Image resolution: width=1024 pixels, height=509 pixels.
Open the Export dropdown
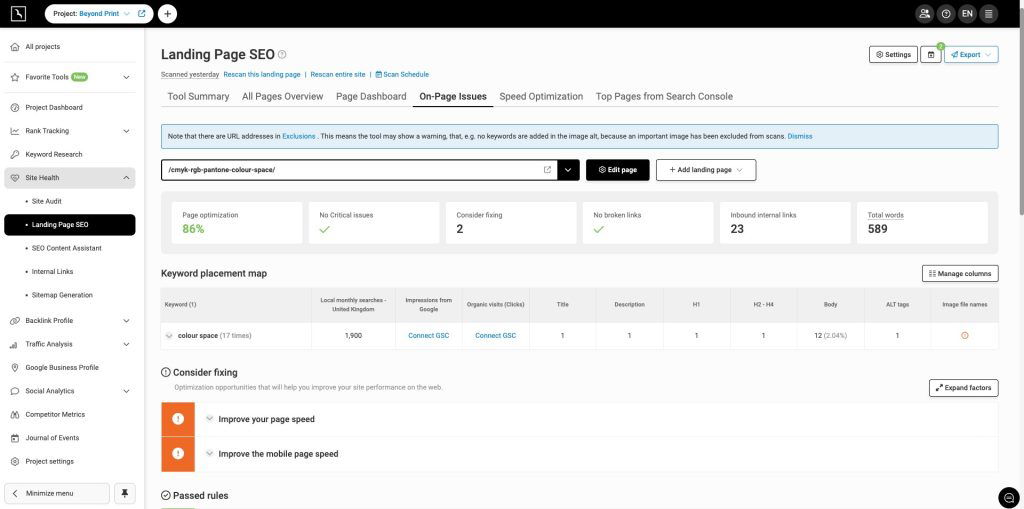pos(970,55)
